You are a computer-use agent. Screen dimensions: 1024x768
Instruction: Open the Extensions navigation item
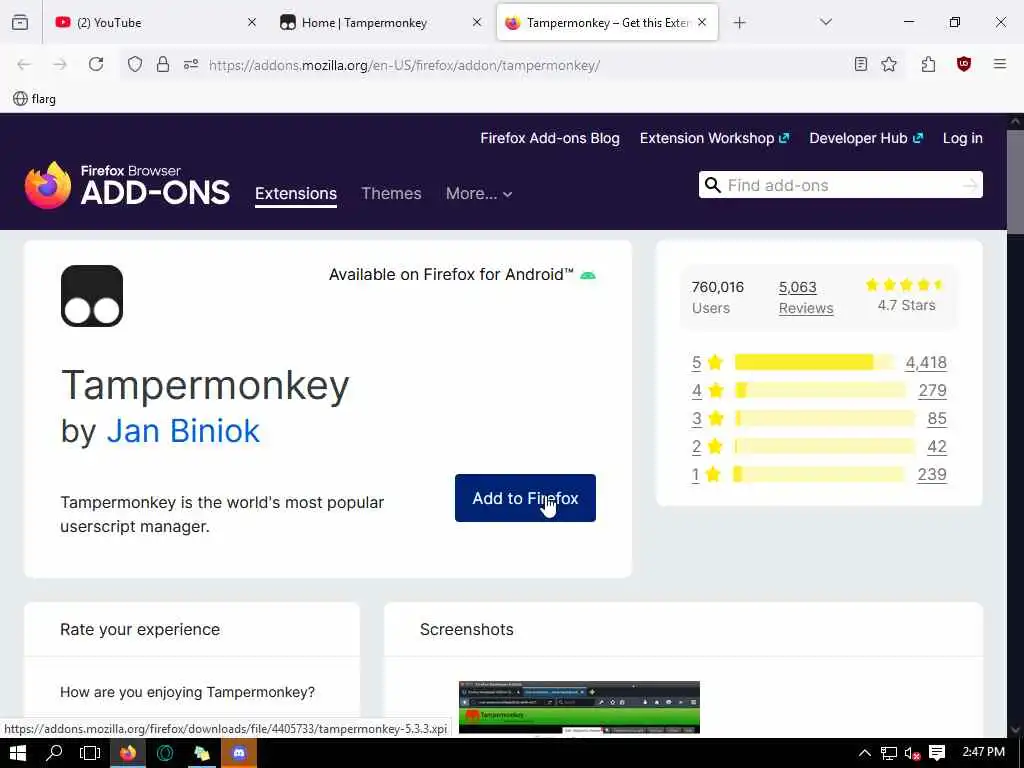tap(296, 193)
